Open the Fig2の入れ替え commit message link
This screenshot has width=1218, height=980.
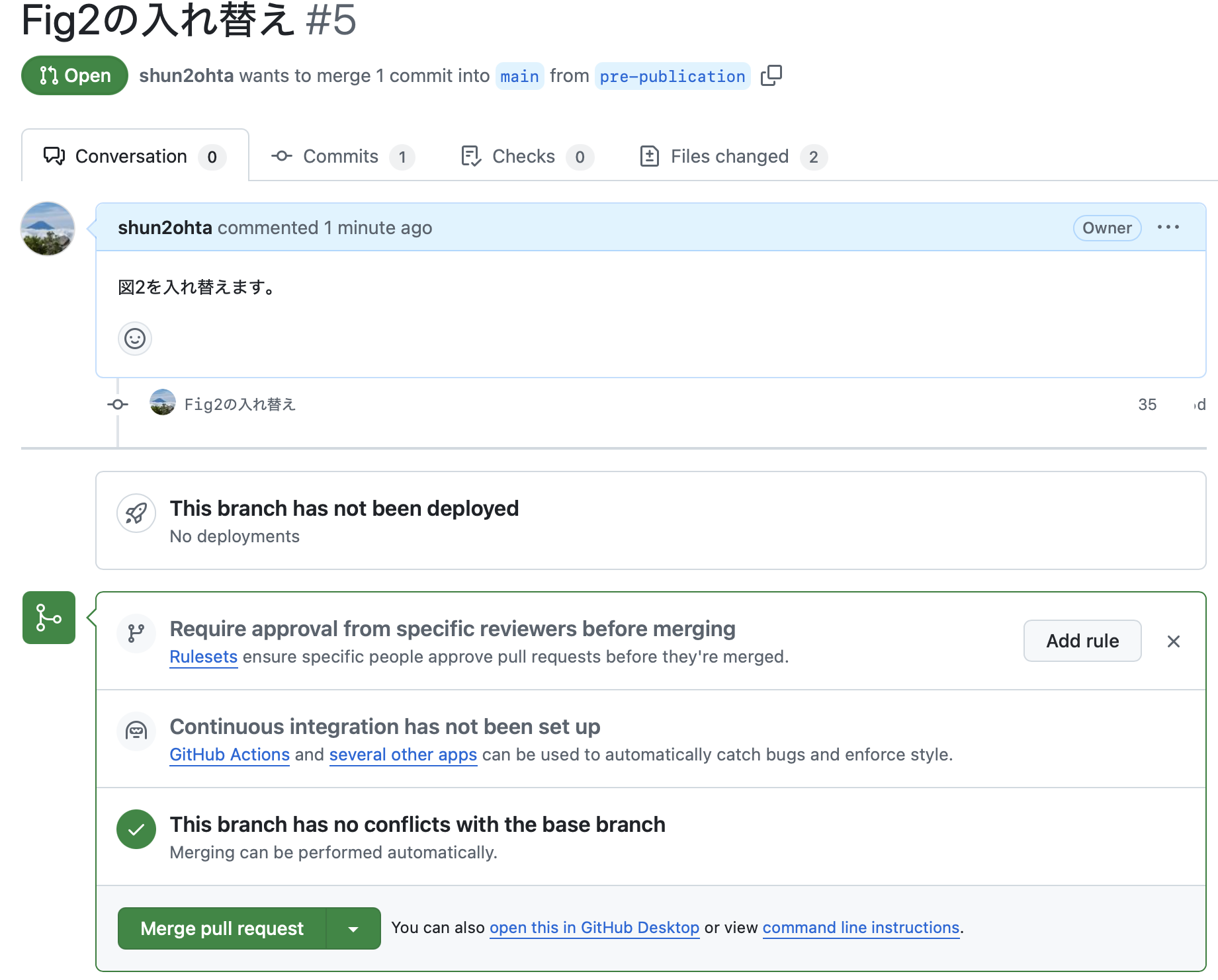coord(239,404)
